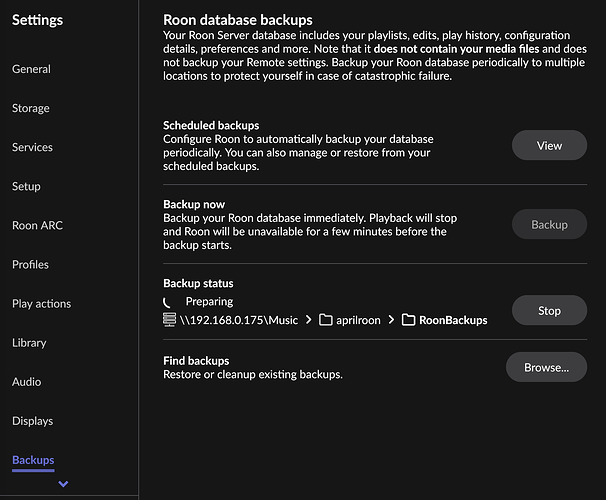Select the \\192.168.0.175\Music path text
Screen dimensions: 606x500
point(239,320)
